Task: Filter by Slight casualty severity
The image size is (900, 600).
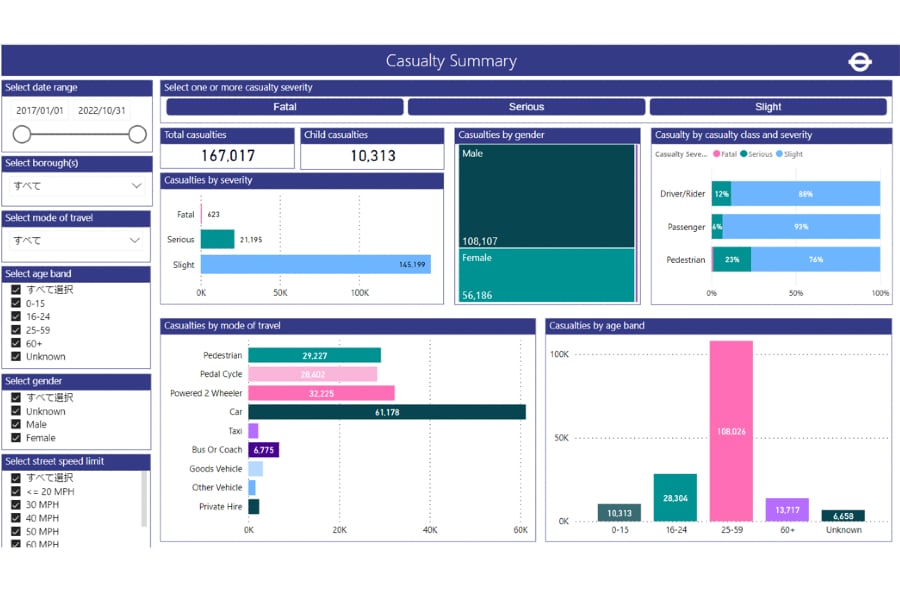Action: coord(768,107)
